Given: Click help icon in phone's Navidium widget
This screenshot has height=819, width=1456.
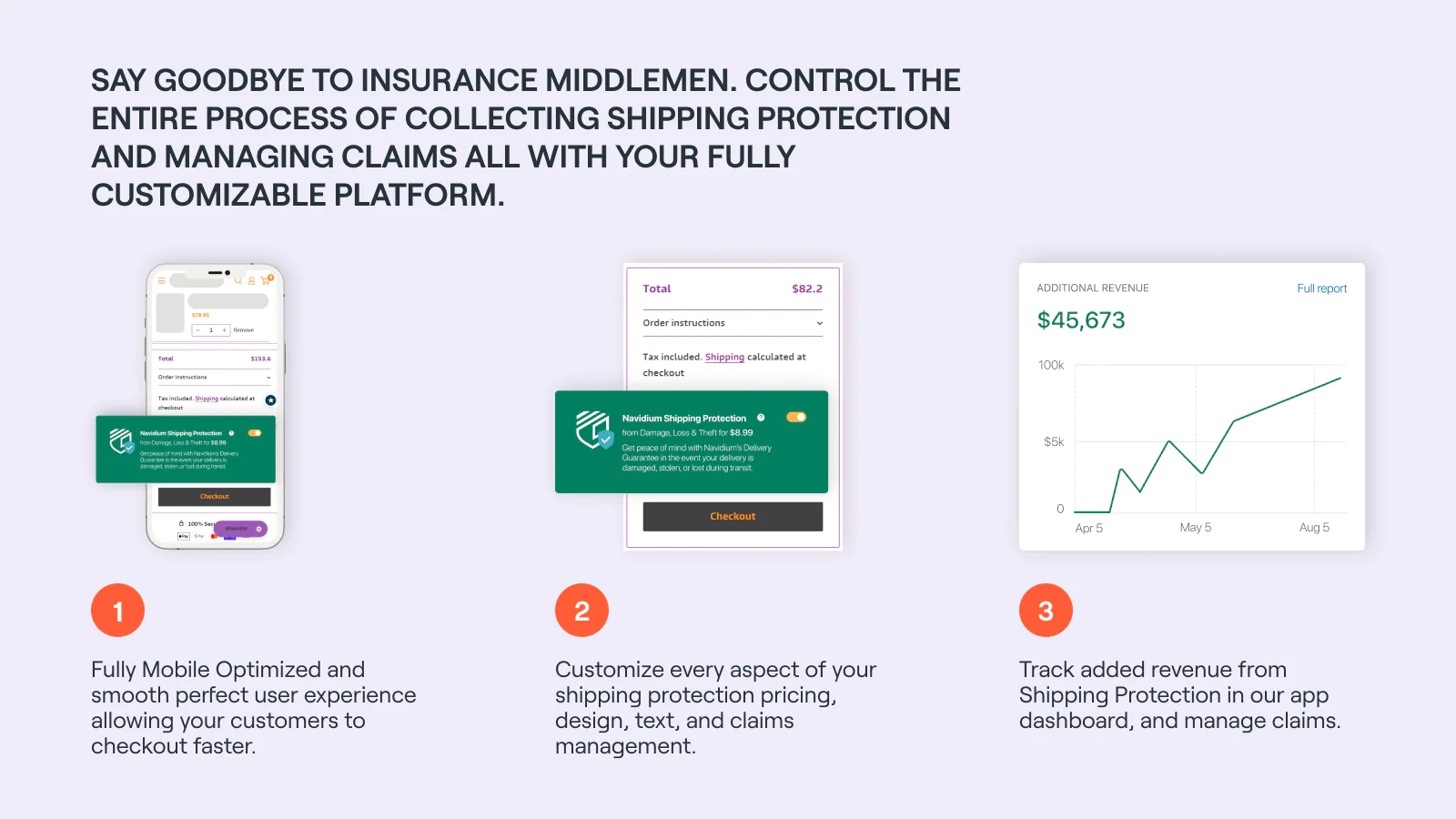Looking at the screenshot, I should [x=232, y=433].
